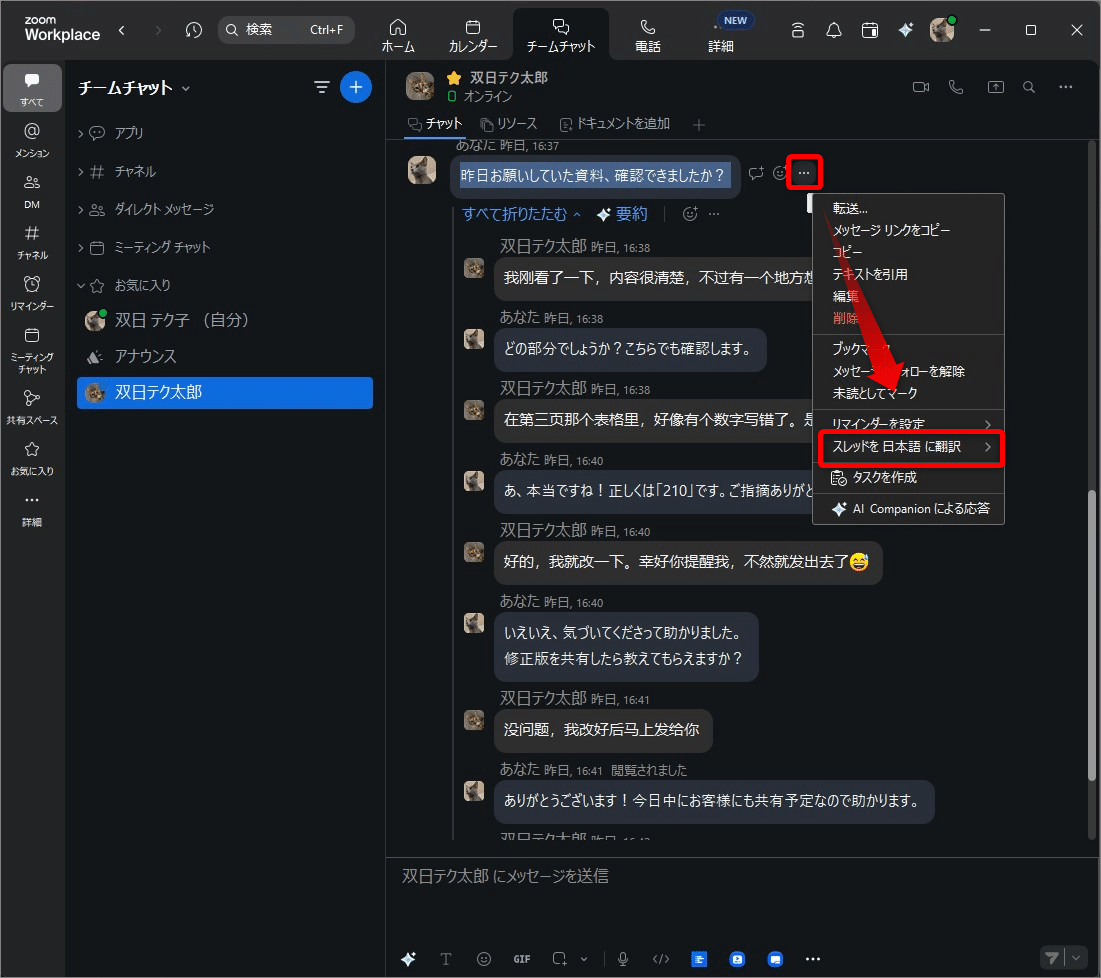Select AI Companion による応答 menu item
This screenshot has height=978, width=1101.
pos(907,509)
